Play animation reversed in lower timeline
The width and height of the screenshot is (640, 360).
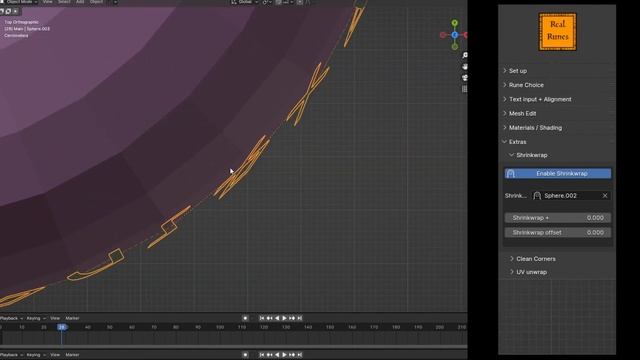pyautogui.click(x=277, y=355)
